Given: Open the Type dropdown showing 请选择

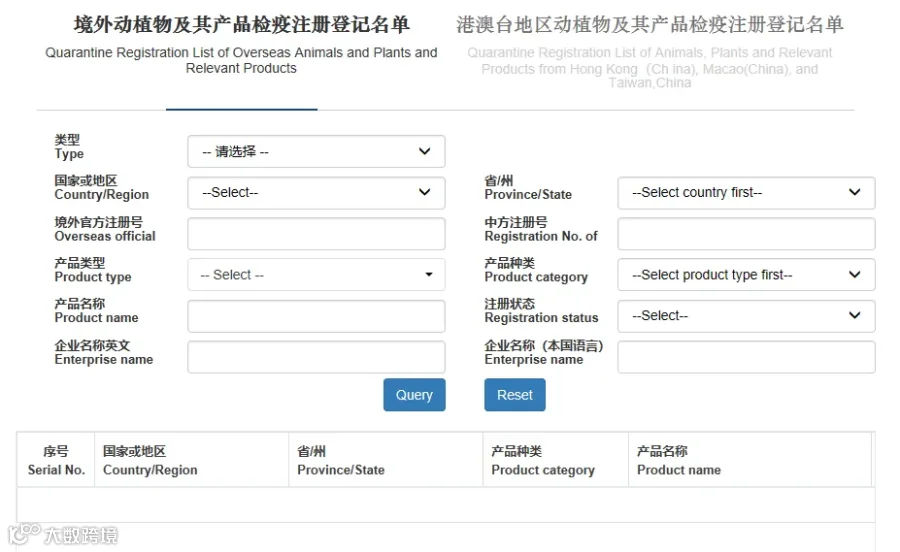Looking at the screenshot, I should click(x=316, y=151).
